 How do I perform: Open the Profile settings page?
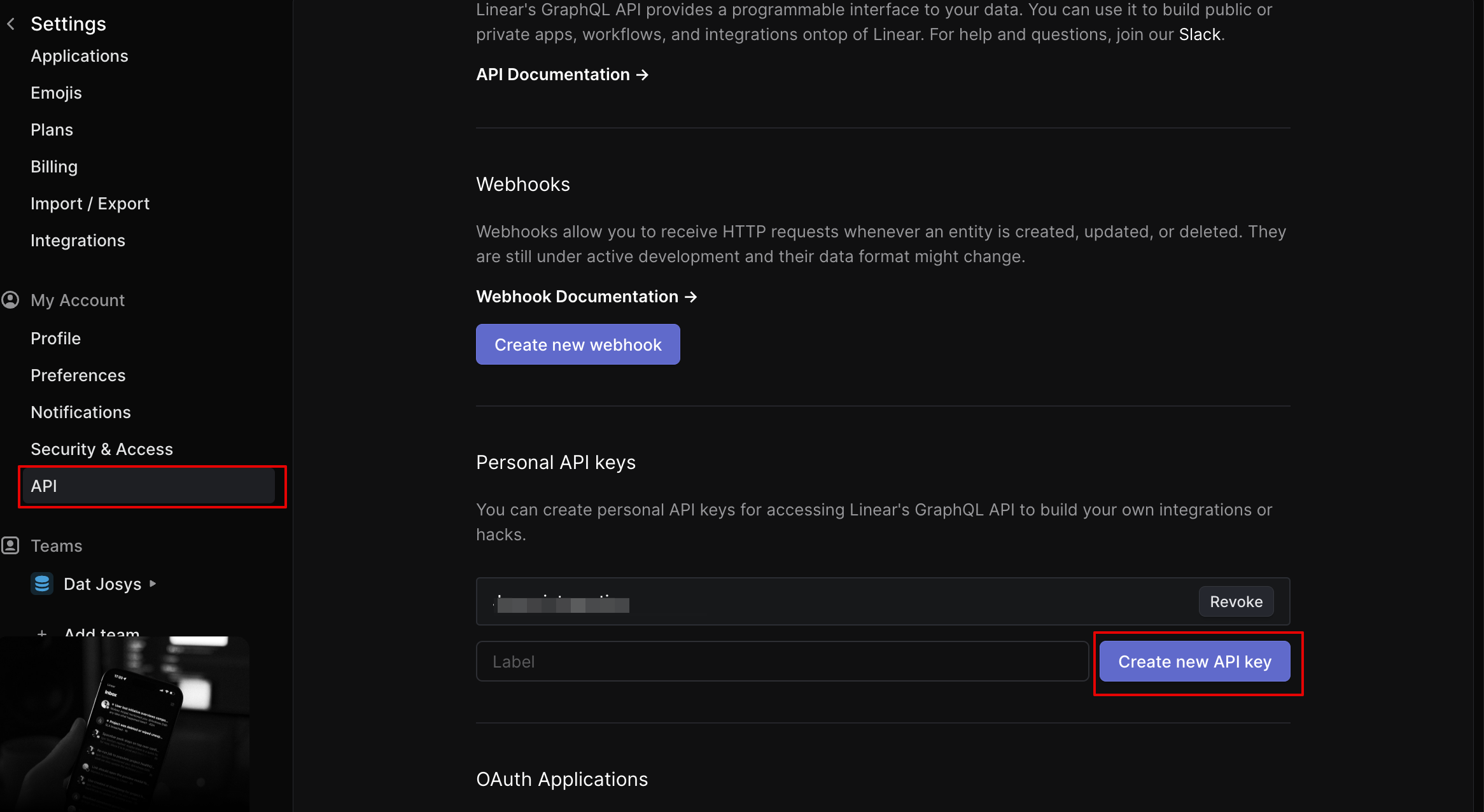56,339
